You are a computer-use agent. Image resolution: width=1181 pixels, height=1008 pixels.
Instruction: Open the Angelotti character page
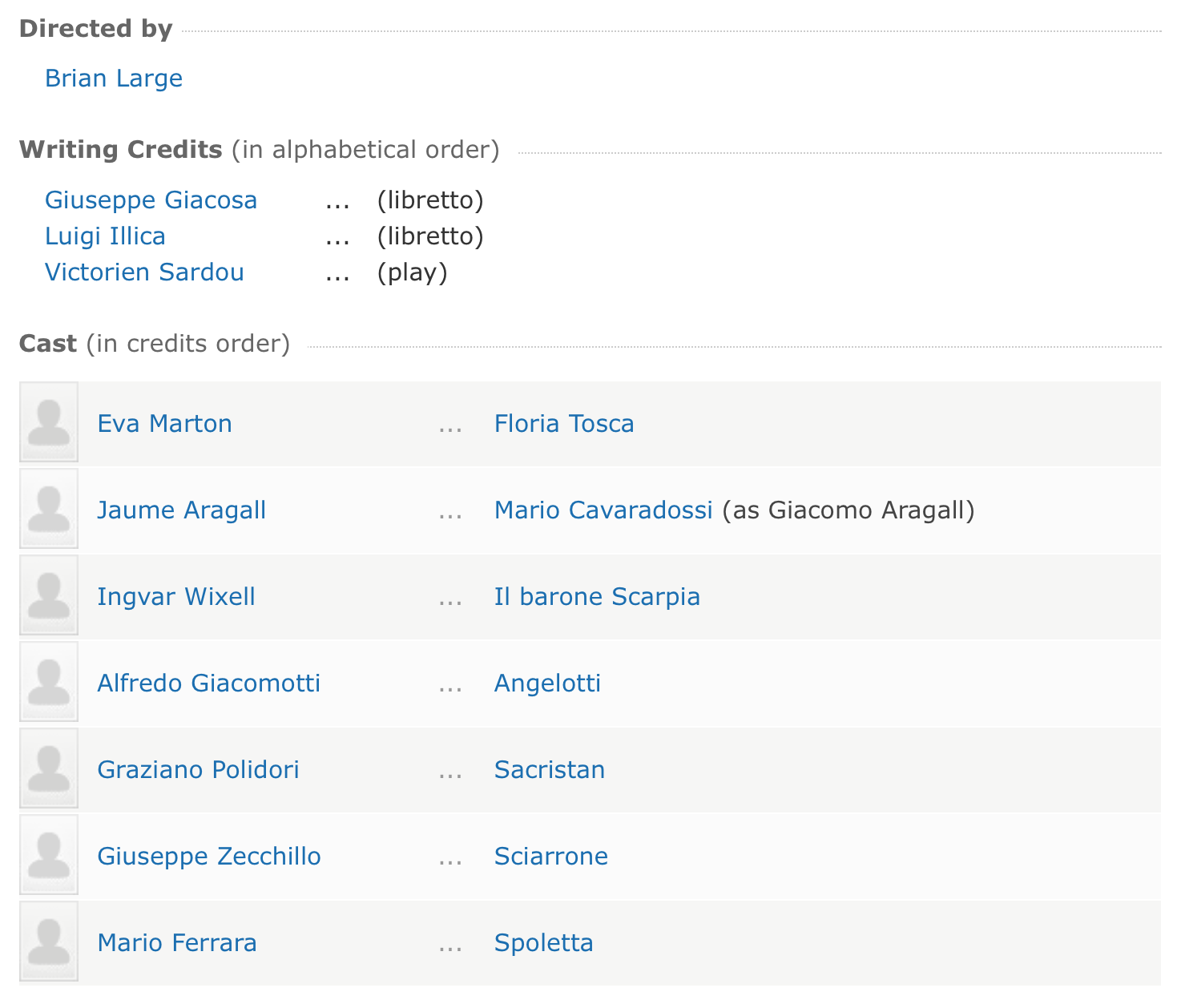tap(547, 683)
